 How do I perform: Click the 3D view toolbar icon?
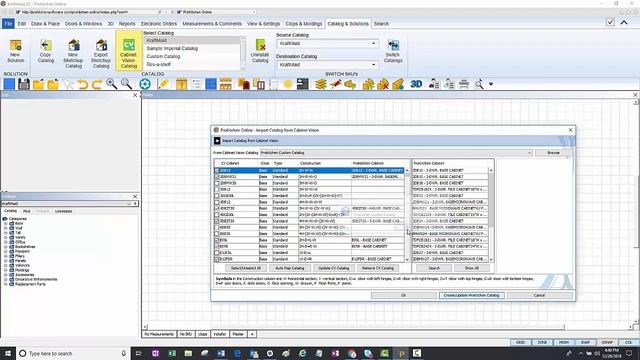tap(416, 84)
